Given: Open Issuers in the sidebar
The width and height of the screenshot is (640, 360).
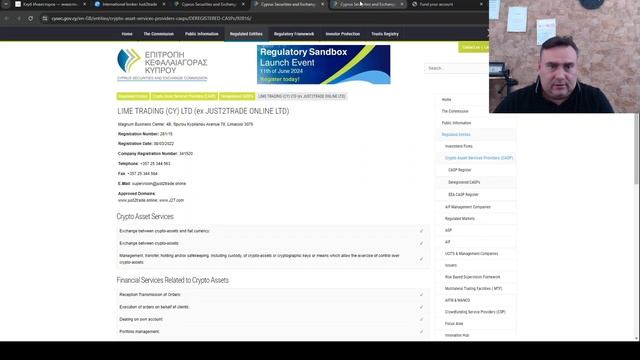Looking at the screenshot, I should pos(451,265).
